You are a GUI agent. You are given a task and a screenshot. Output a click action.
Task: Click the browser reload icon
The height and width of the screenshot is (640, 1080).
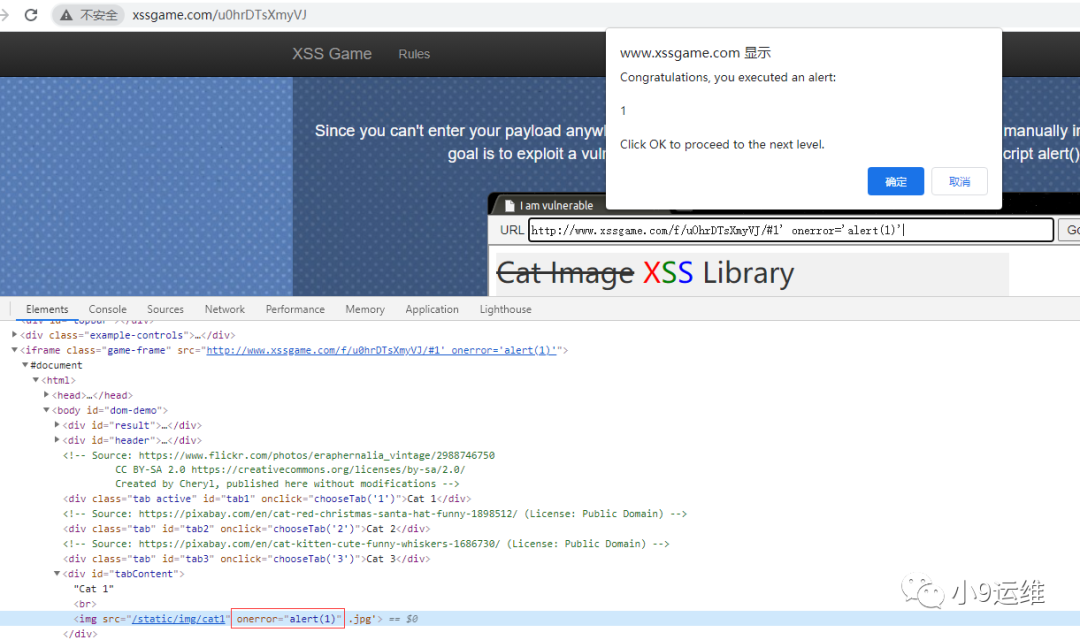[x=31, y=14]
